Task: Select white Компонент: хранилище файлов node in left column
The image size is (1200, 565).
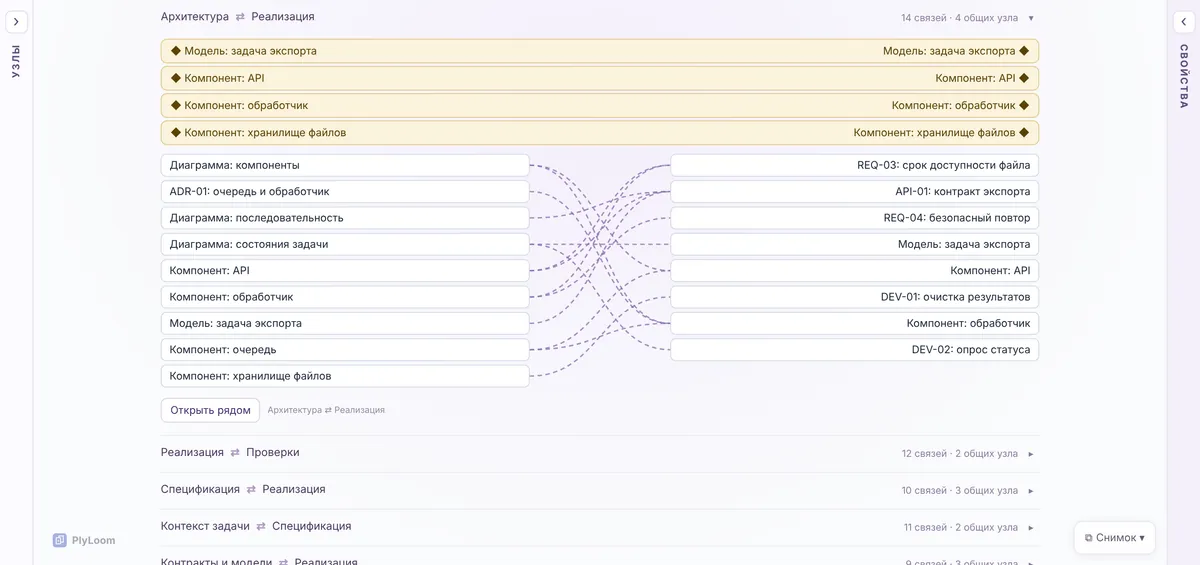Action: click(345, 376)
